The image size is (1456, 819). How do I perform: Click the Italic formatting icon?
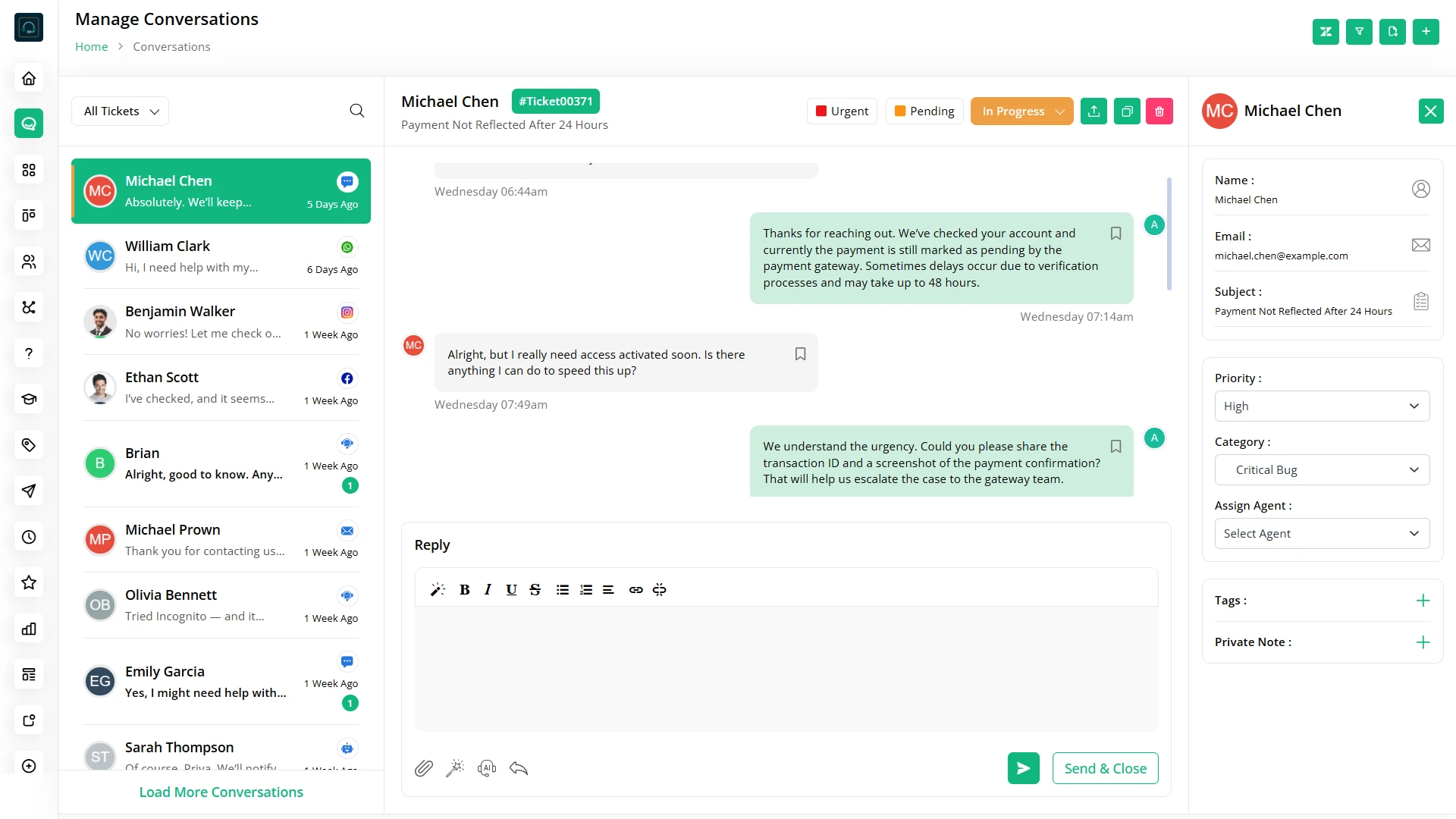(x=488, y=590)
